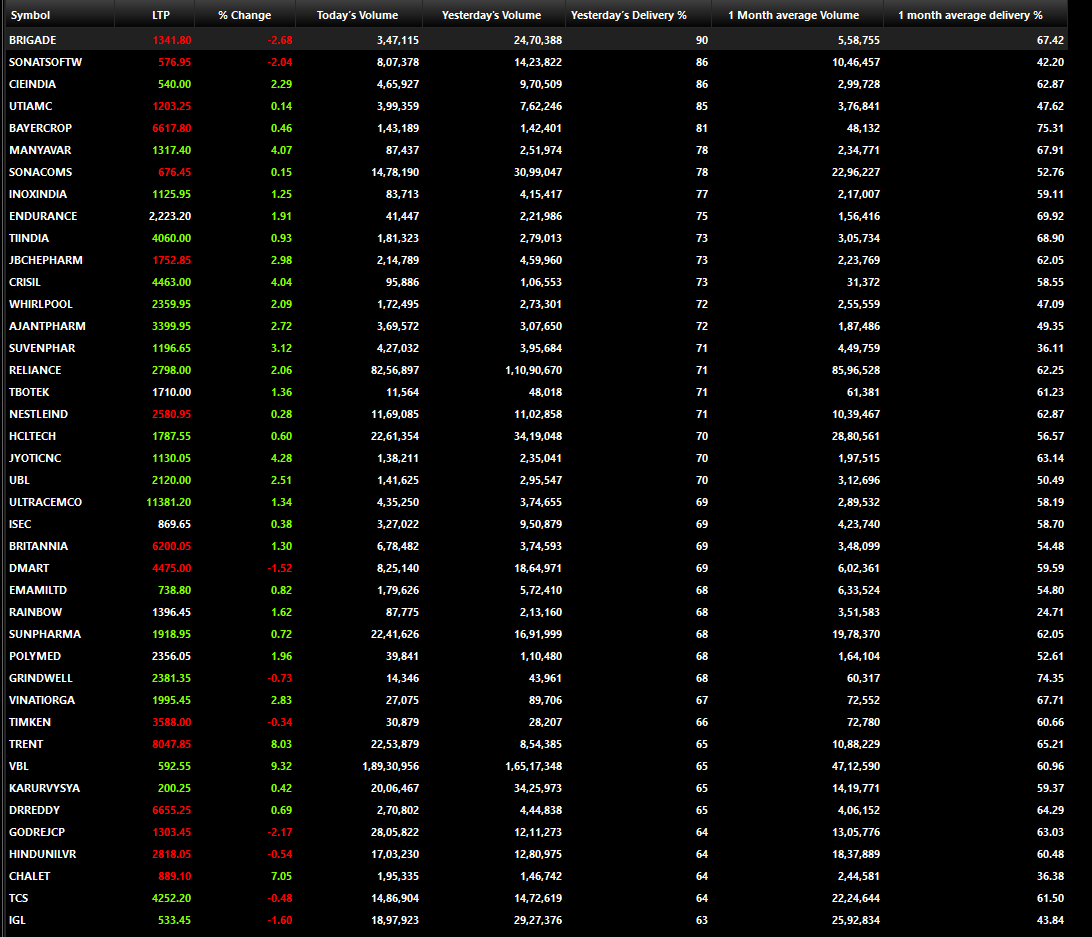1092x937 pixels.
Task: Click the GRINDWELL symbol
Action: (x=40, y=679)
